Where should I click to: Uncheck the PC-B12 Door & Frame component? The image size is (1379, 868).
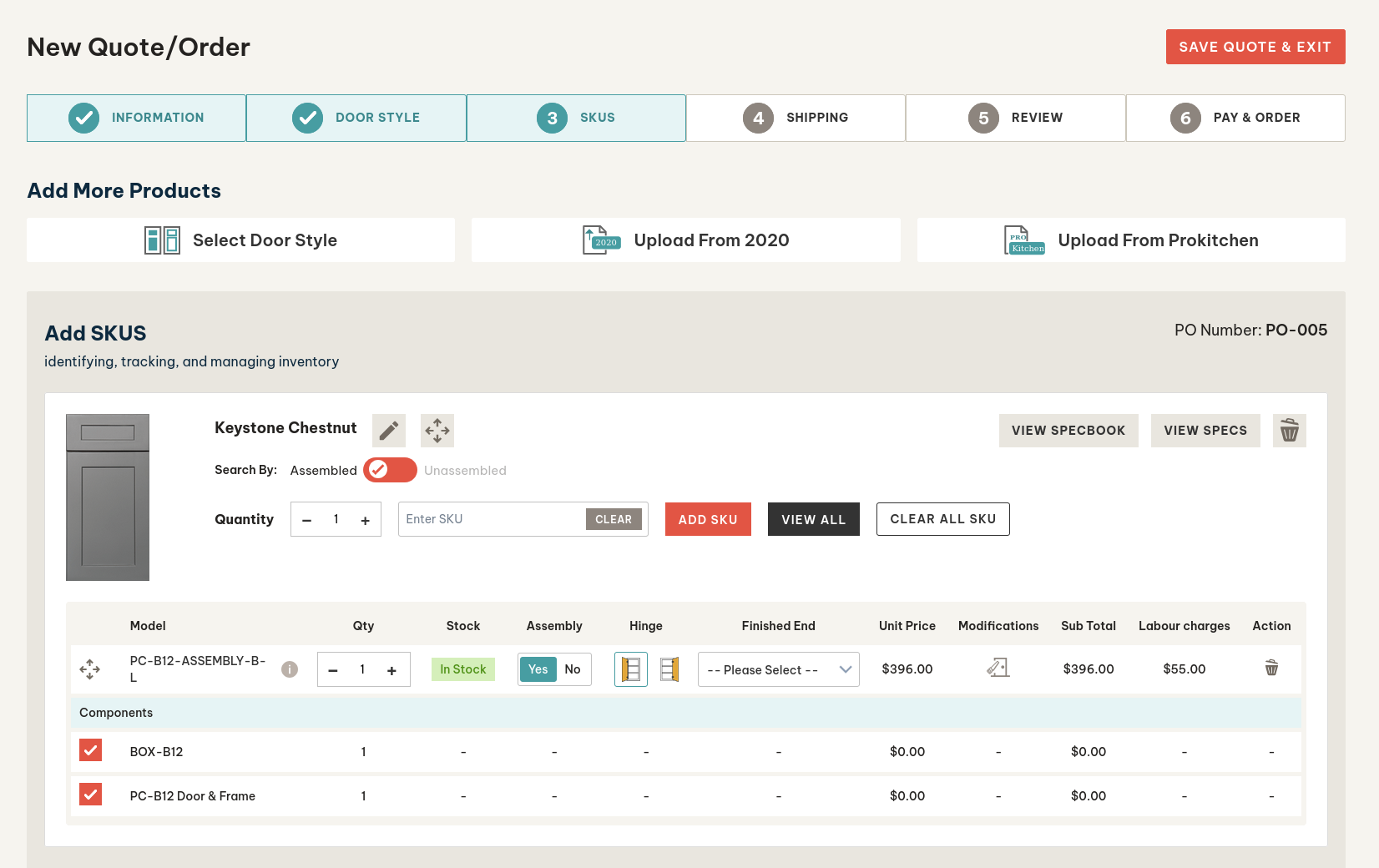tap(91, 795)
